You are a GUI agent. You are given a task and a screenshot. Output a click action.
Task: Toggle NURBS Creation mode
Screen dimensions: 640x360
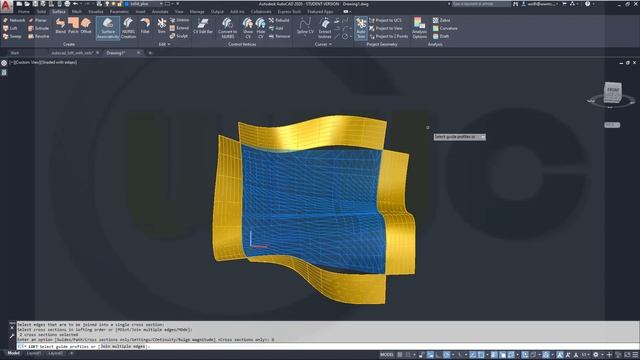point(128,28)
